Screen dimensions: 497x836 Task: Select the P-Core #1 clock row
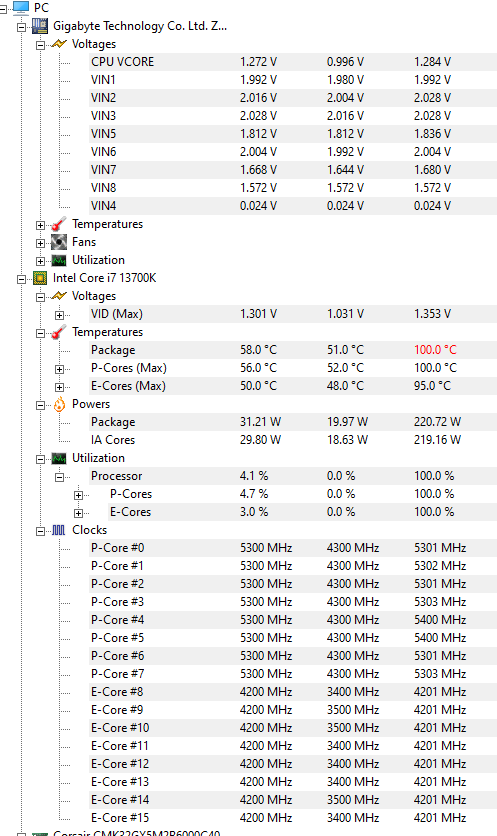[293, 566]
